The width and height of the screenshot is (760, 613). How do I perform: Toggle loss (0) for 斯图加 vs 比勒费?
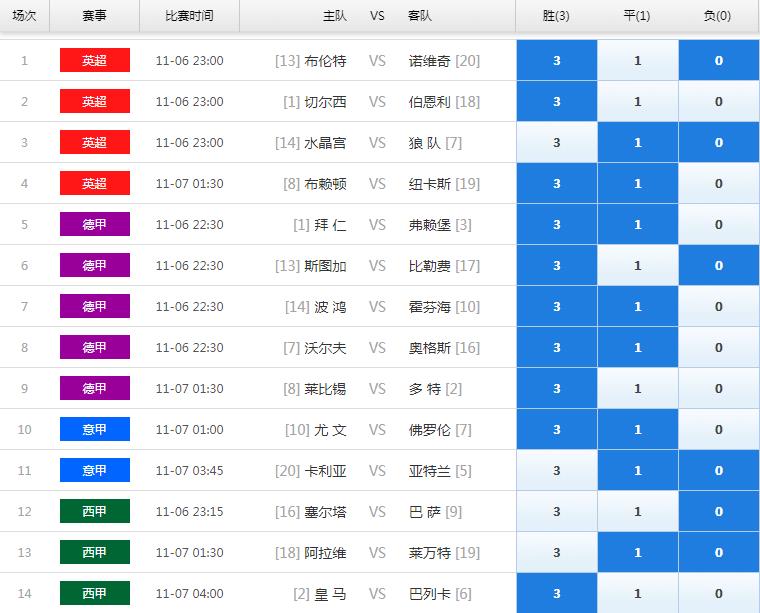tap(719, 265)
